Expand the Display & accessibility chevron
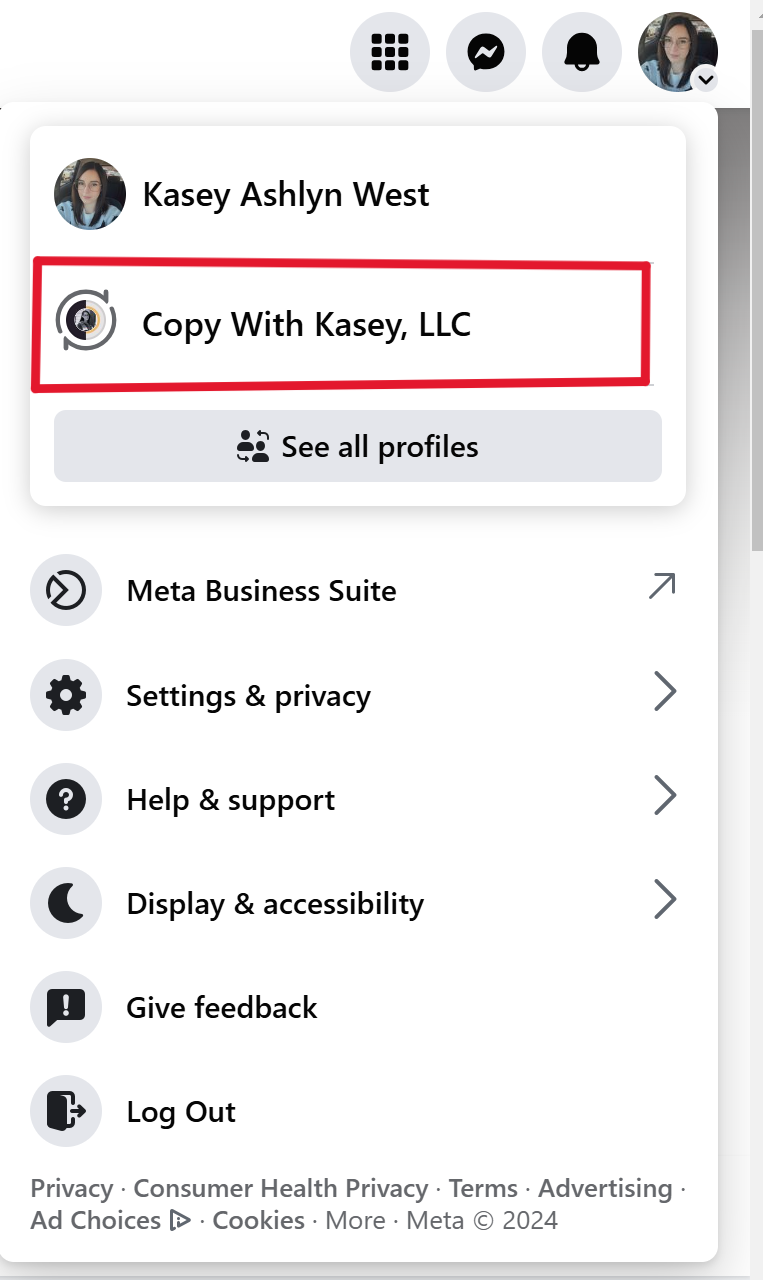The image size is (763, 1280). coord(665,900)
